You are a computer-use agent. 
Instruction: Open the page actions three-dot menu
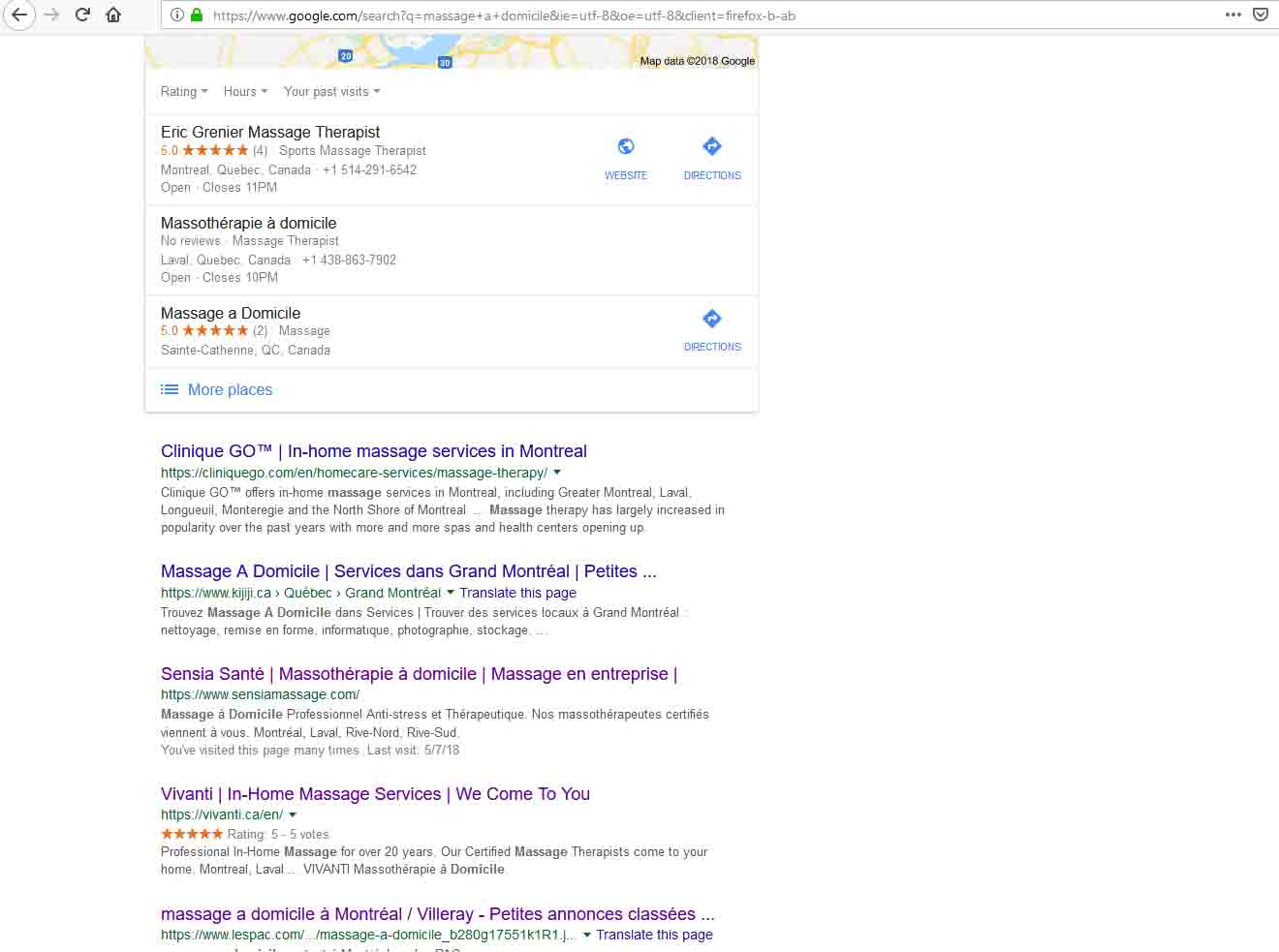[x=1232, y=15]
